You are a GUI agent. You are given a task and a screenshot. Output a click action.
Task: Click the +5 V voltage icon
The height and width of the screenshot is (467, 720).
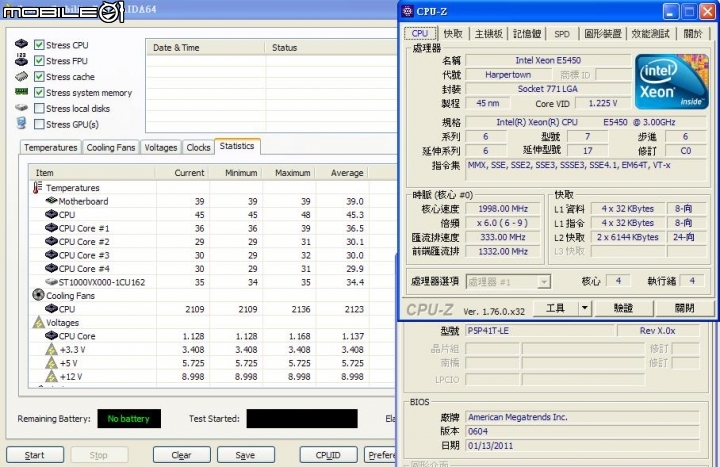point(51,363)
